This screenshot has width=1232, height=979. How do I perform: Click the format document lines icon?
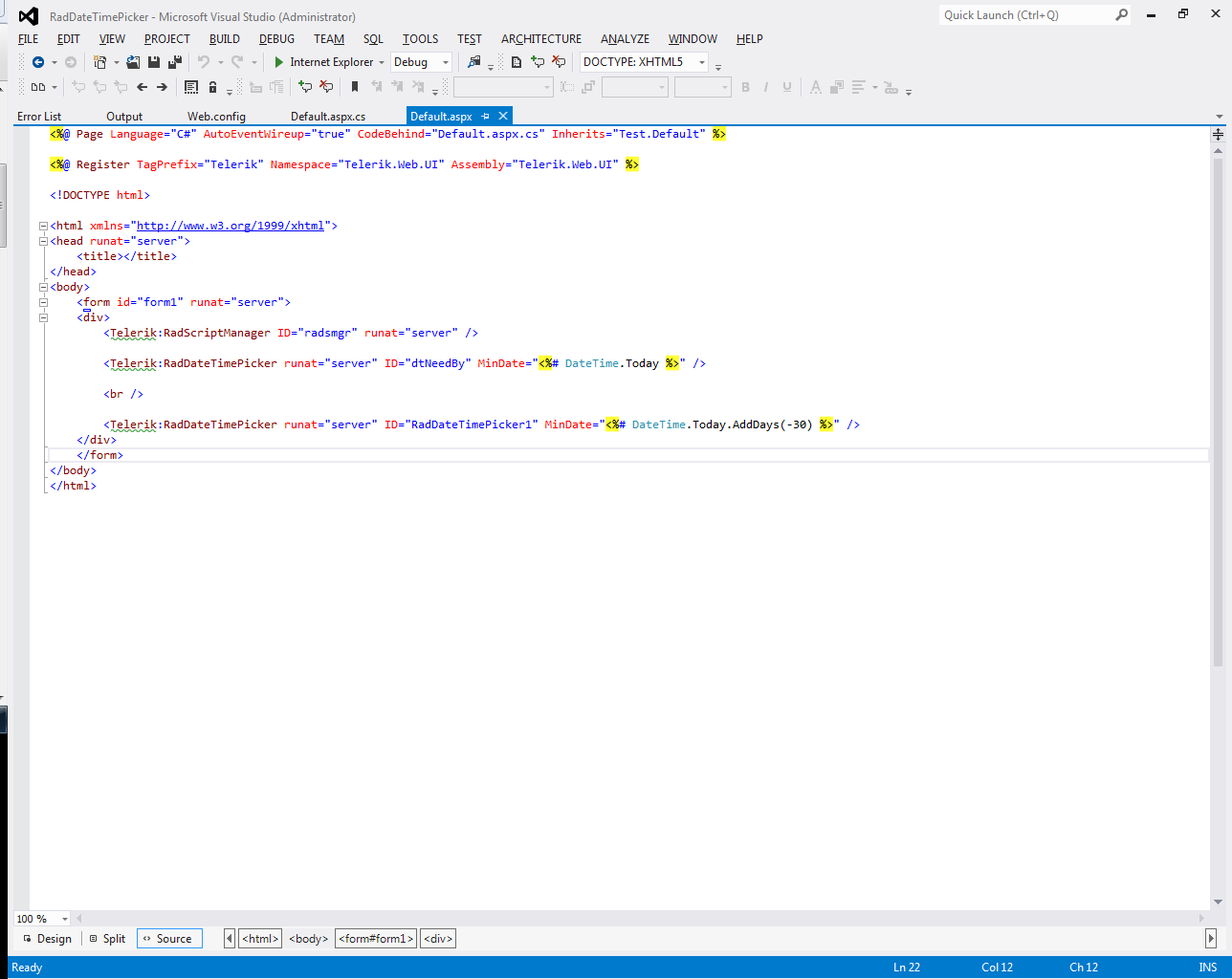pos(191,87)
